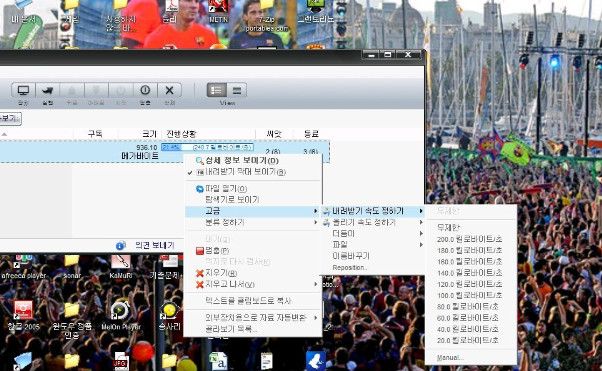The width and height of the screenshot is (602, 371).
Task: Click the 936.10 메가바이트 size cell
Action: point(140,152)
